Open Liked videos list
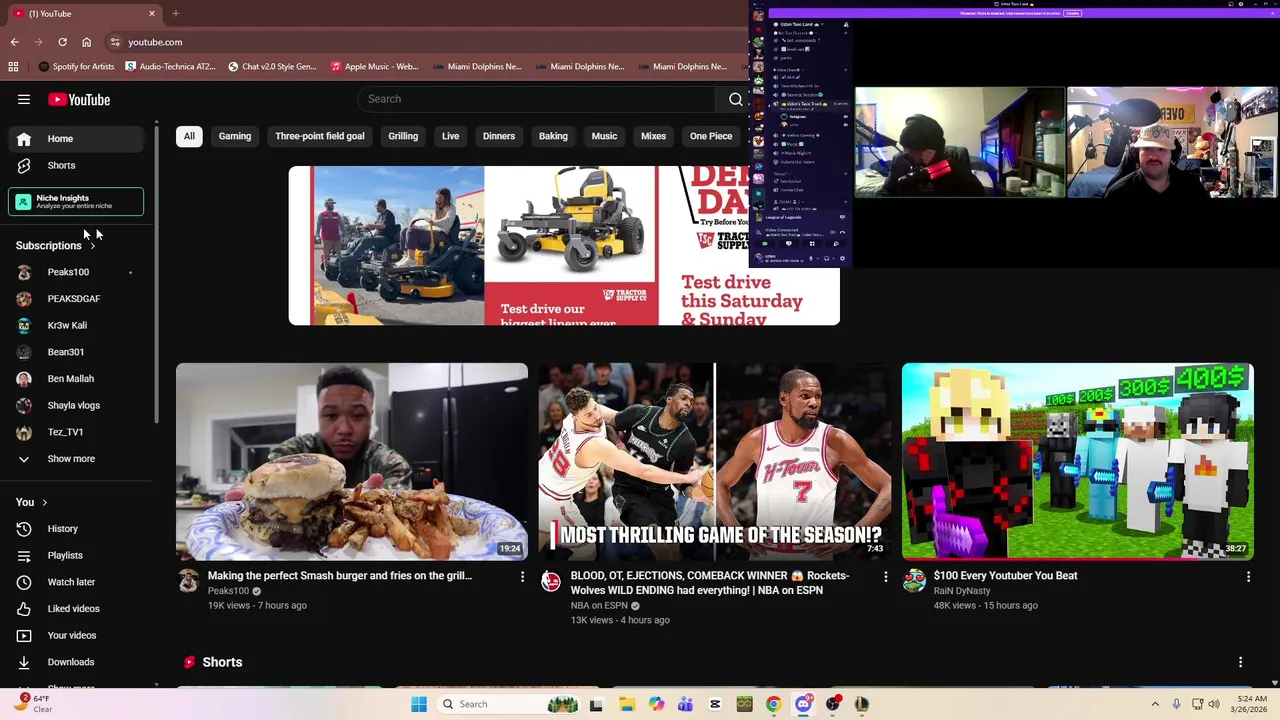 click(78, 609)
